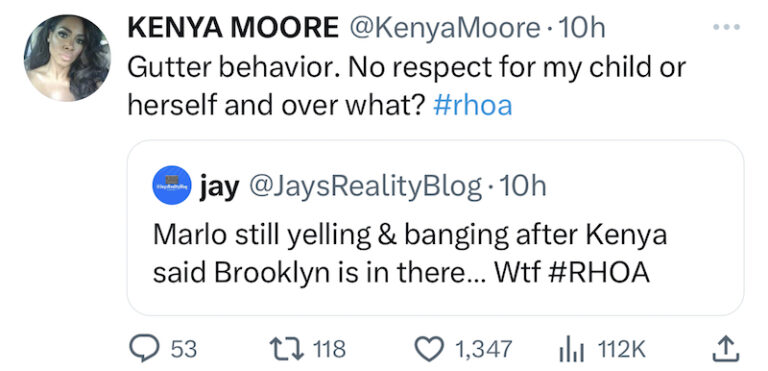Open Kenya Moore's profile picture
This screenshot has width=768, height=371.
(x=67, y=57)
